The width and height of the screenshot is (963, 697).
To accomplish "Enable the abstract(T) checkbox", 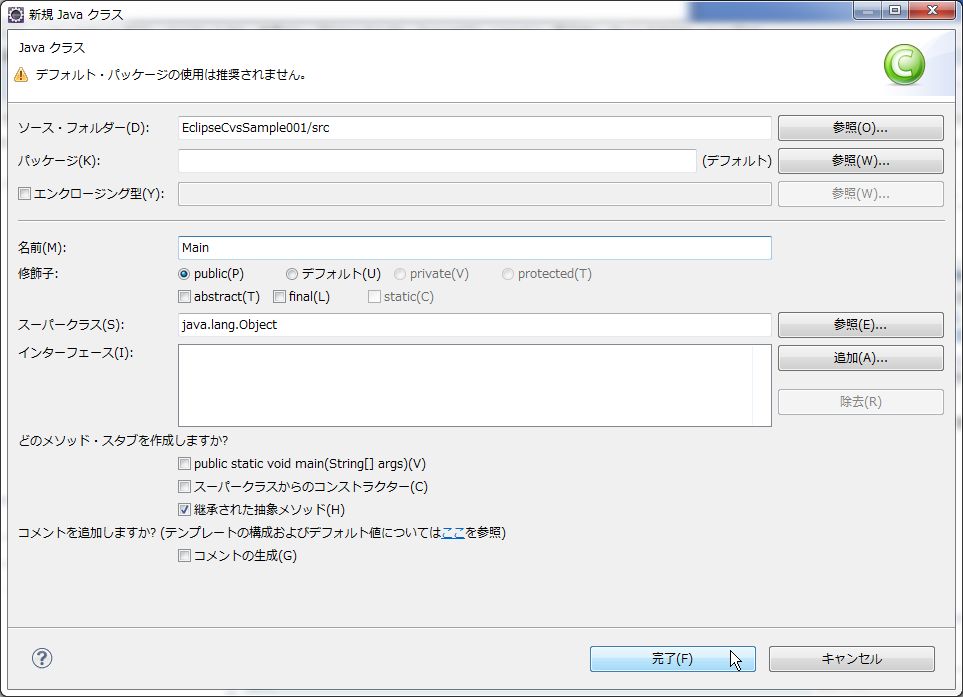I will coord(184,297).
